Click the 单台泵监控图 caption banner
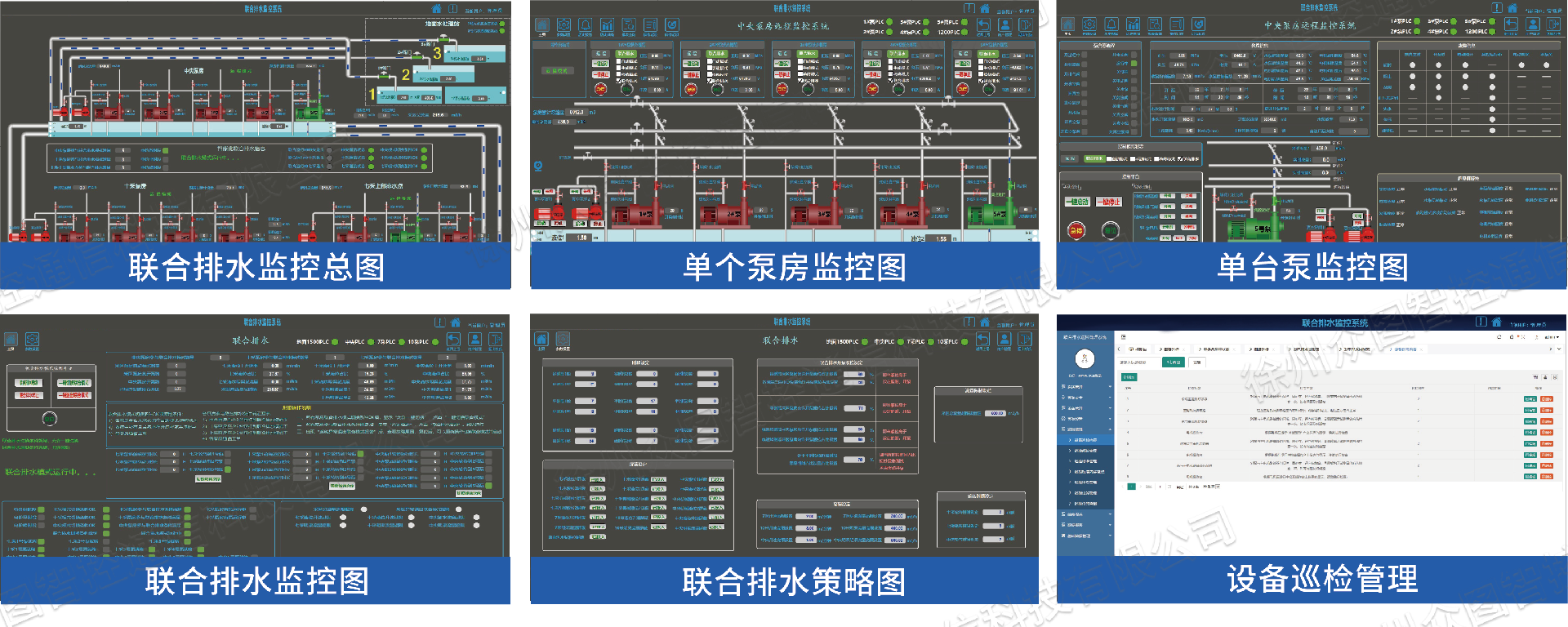Viewport: 1568px width, 627px height. [x=1312, y=266]
